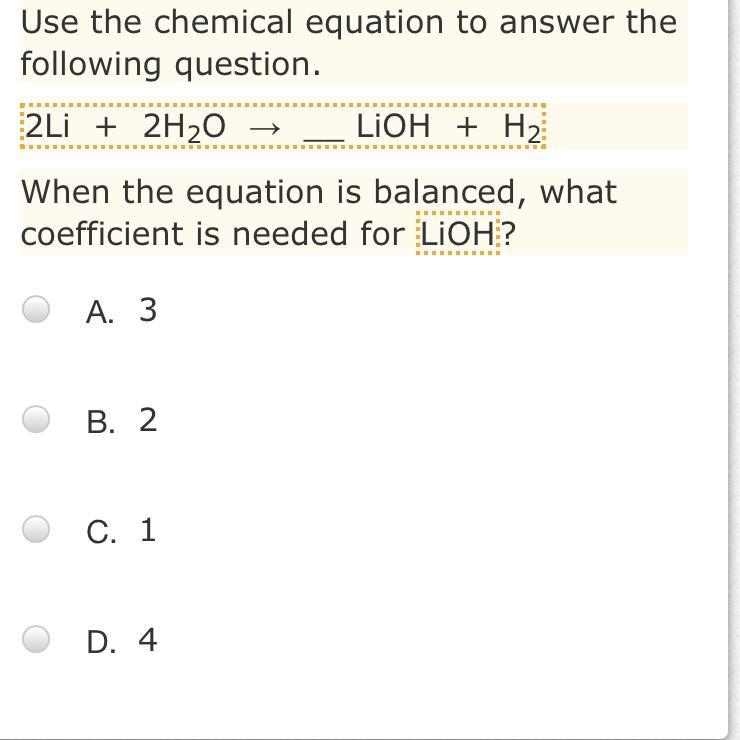
Task: Click the 'When the equation is balanced' question
Action: (x=319, y=212)
